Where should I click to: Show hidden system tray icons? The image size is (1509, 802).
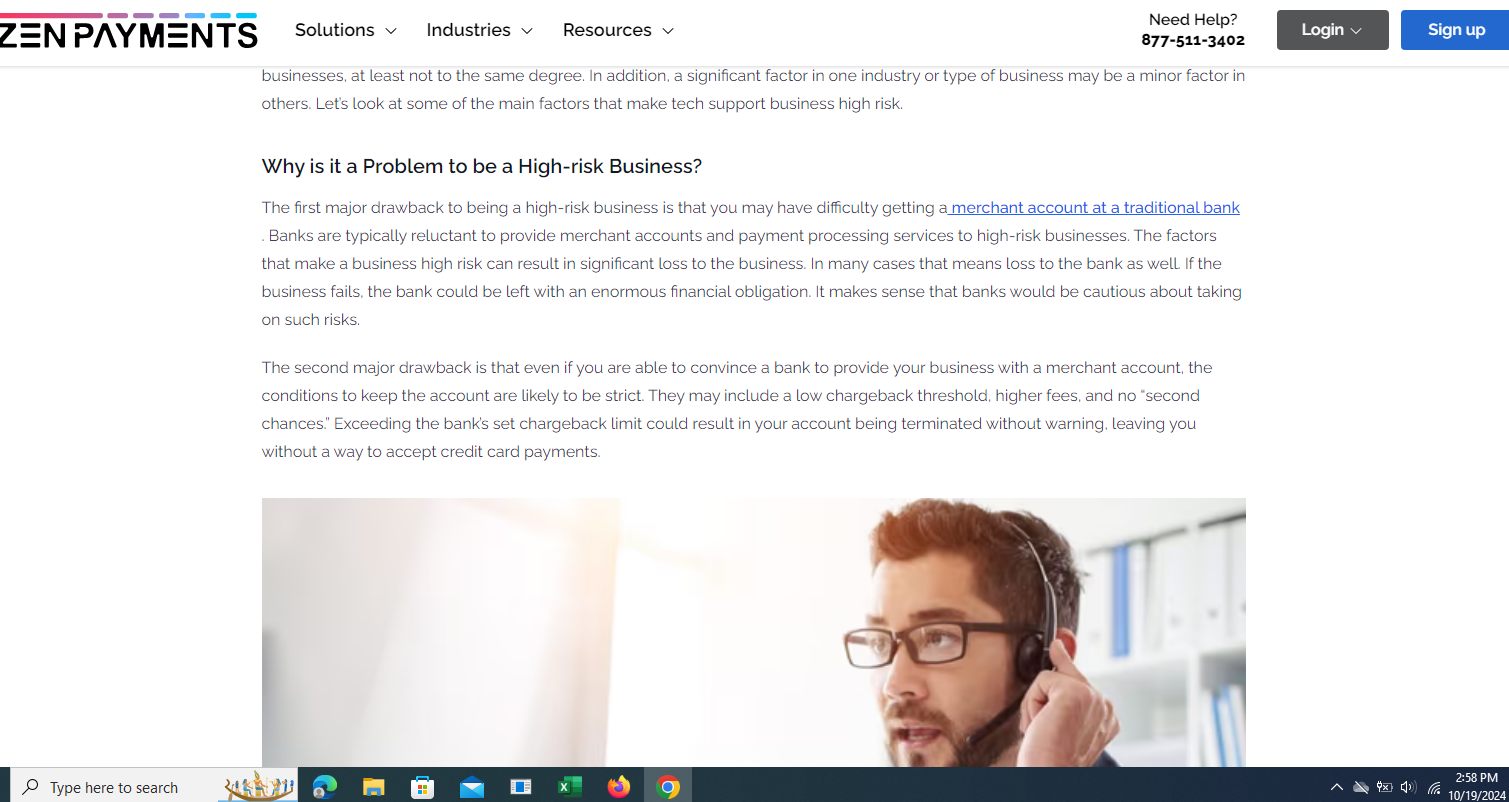[1336, 787]
